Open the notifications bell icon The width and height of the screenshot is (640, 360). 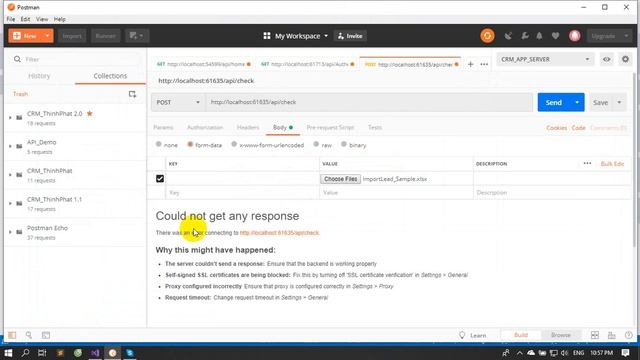[539, 36]
